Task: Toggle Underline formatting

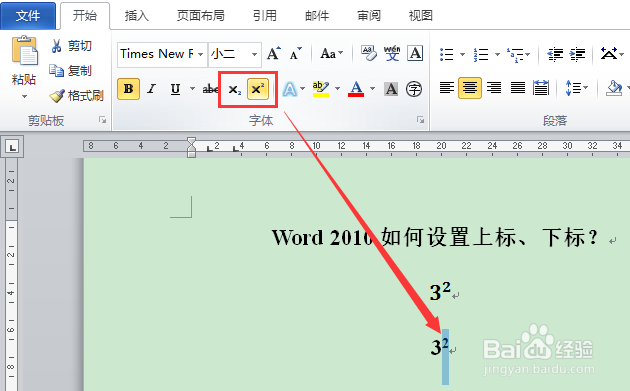Action: (x=175, y=89)
